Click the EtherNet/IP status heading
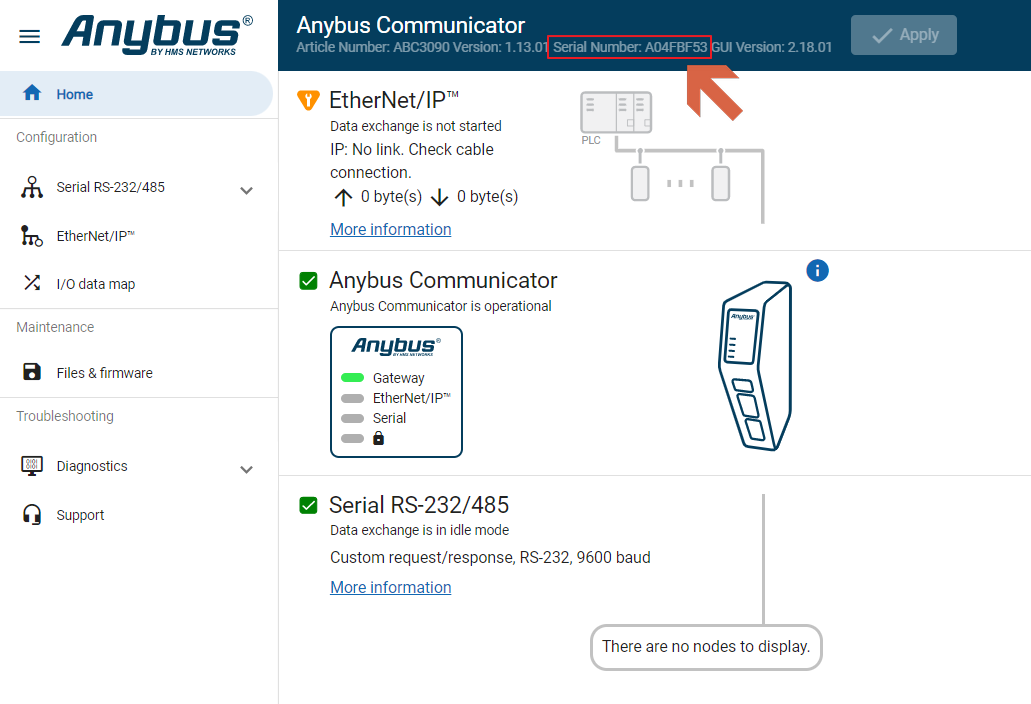Viewport: 1031px width, 704px height. (x=394, y=100)
